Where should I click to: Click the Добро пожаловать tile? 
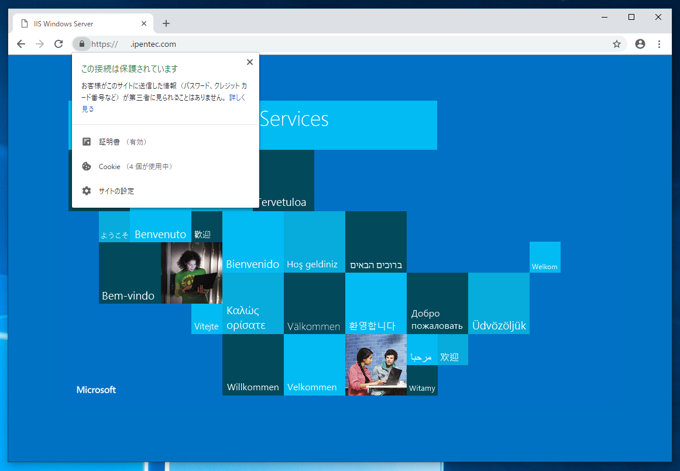click(437, 304)
